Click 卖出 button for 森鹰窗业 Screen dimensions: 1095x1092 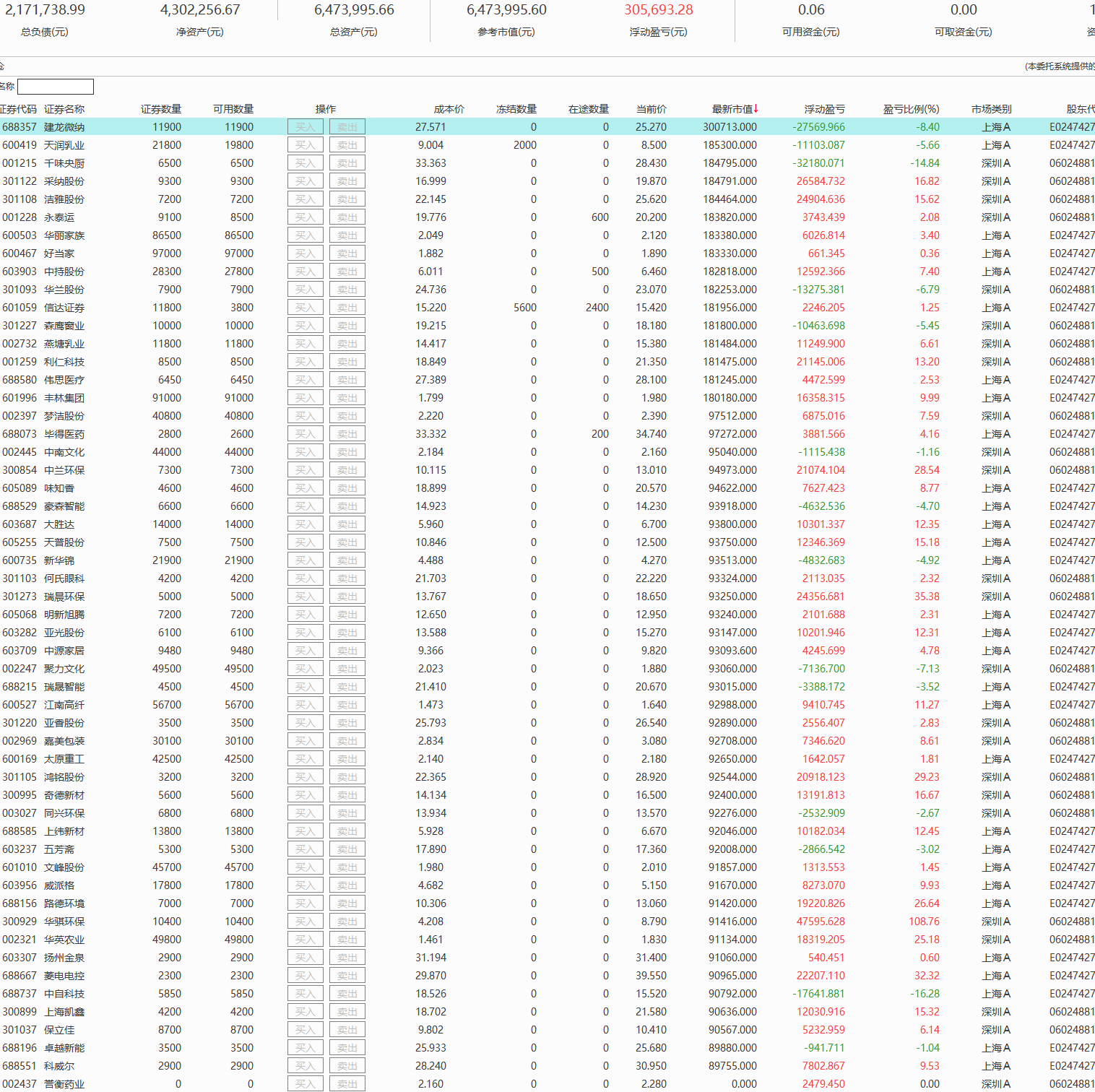coord(347,326)
